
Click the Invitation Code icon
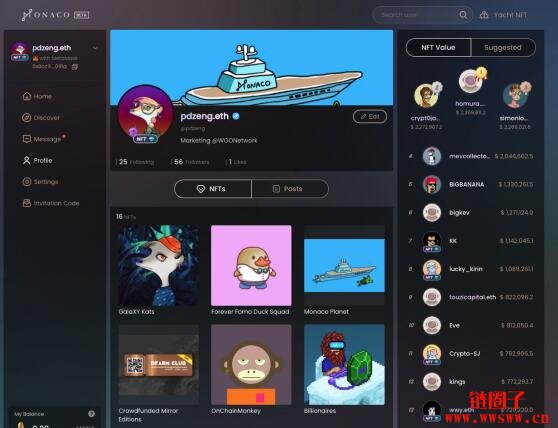[x=27, y=203]
